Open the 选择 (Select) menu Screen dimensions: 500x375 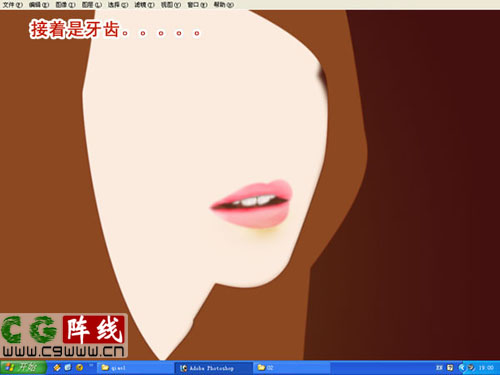[118, 5]
